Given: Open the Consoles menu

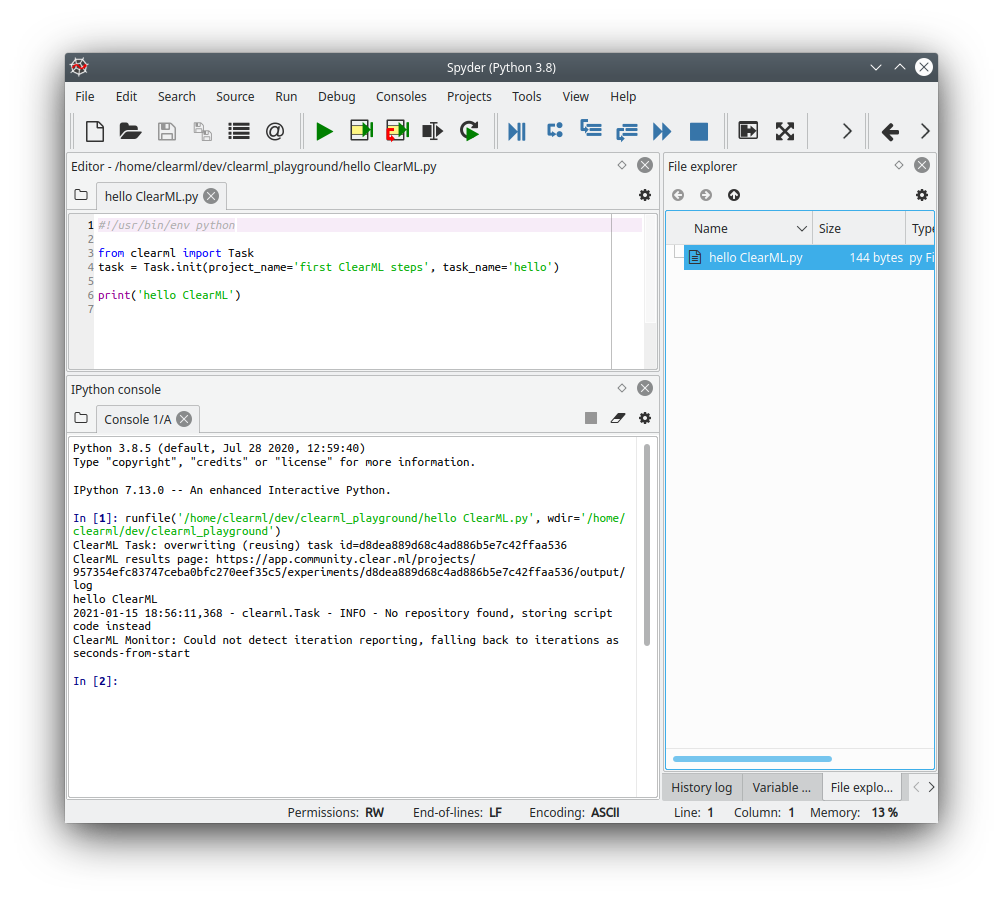Looking at the screenshot, I should 401,96.
